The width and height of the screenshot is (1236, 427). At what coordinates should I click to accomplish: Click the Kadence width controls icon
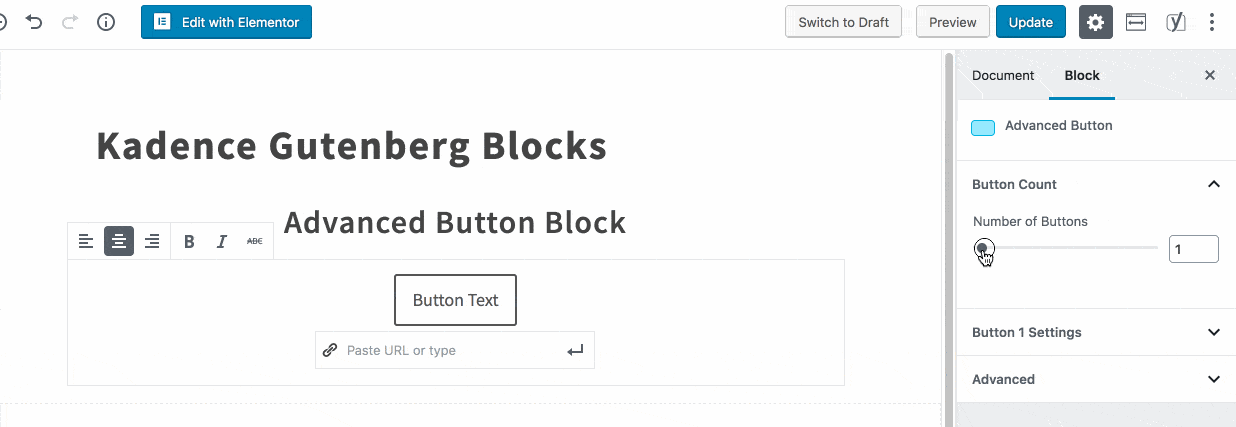[1136, 22]
